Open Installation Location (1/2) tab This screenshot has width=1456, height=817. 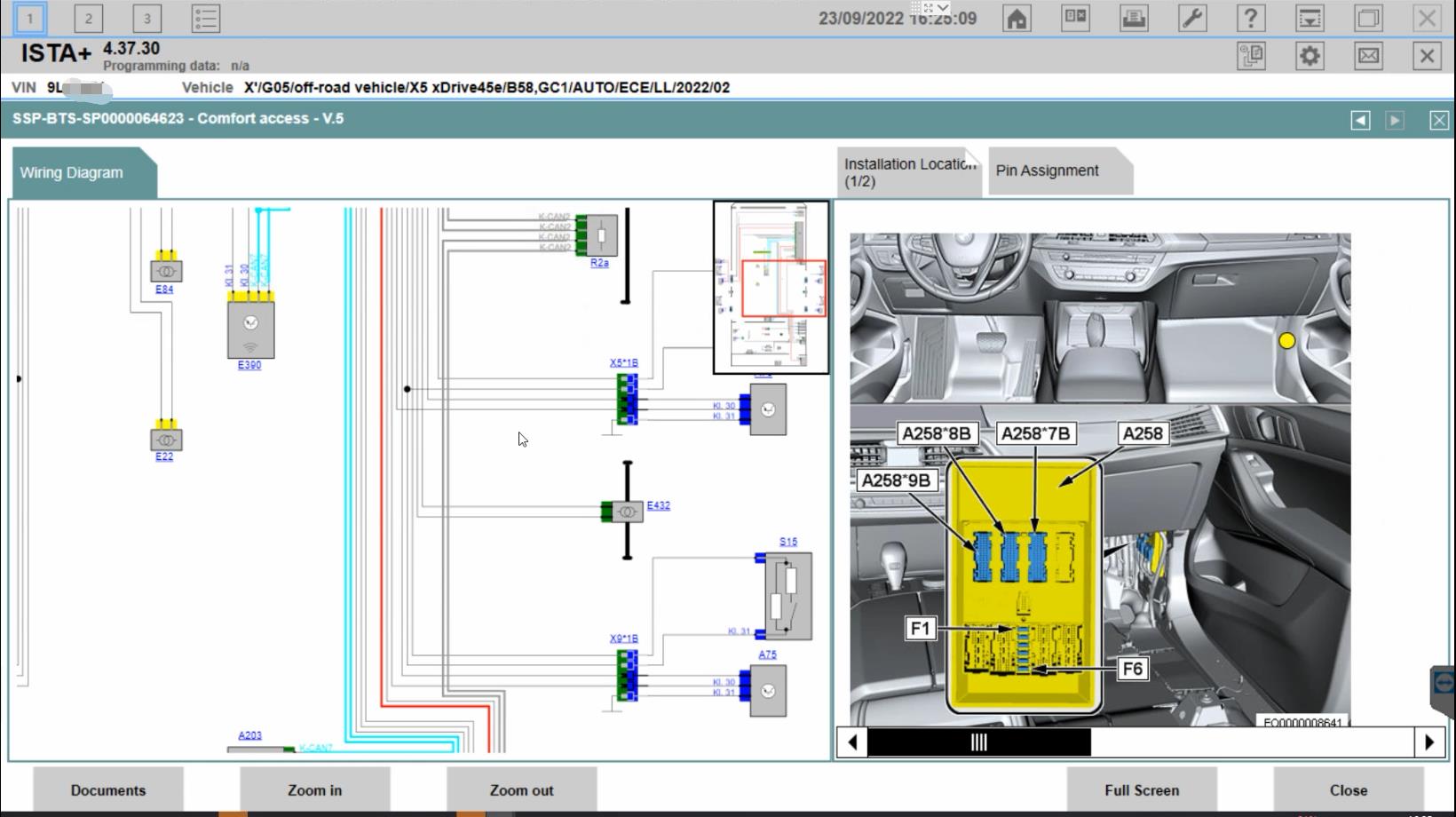tap(909, 172)
